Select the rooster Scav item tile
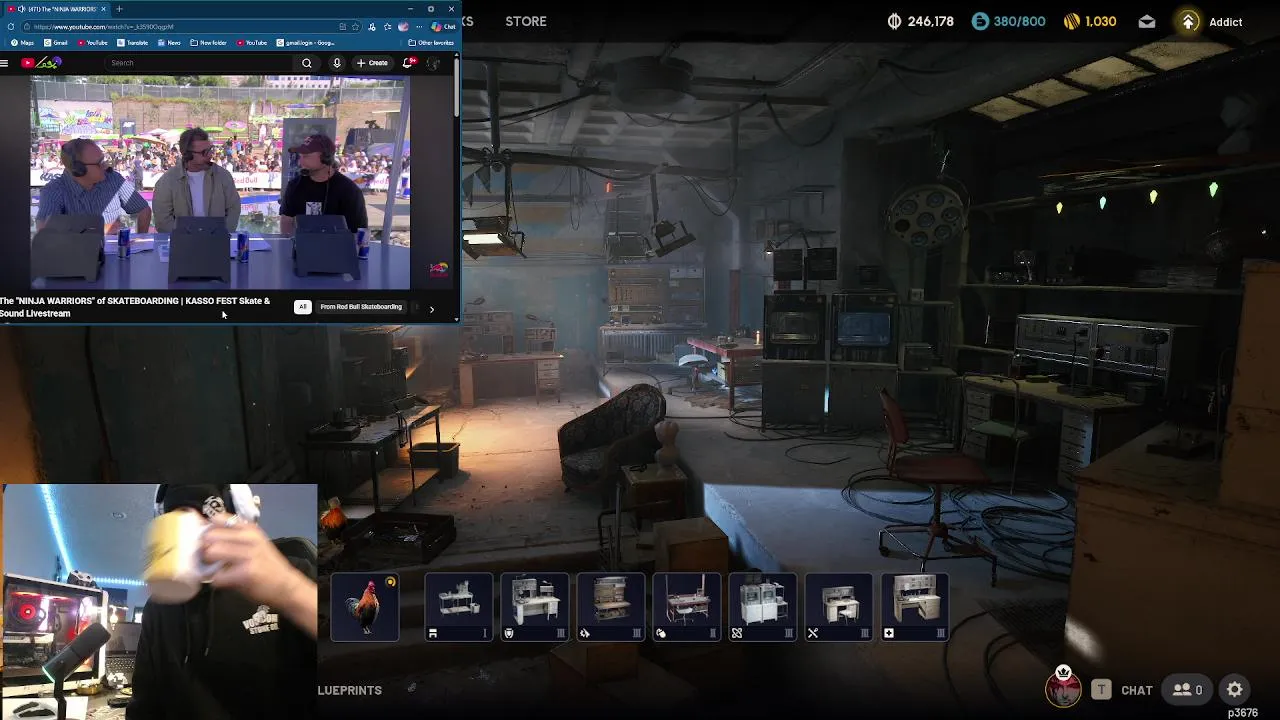 (x=365, y=607)
